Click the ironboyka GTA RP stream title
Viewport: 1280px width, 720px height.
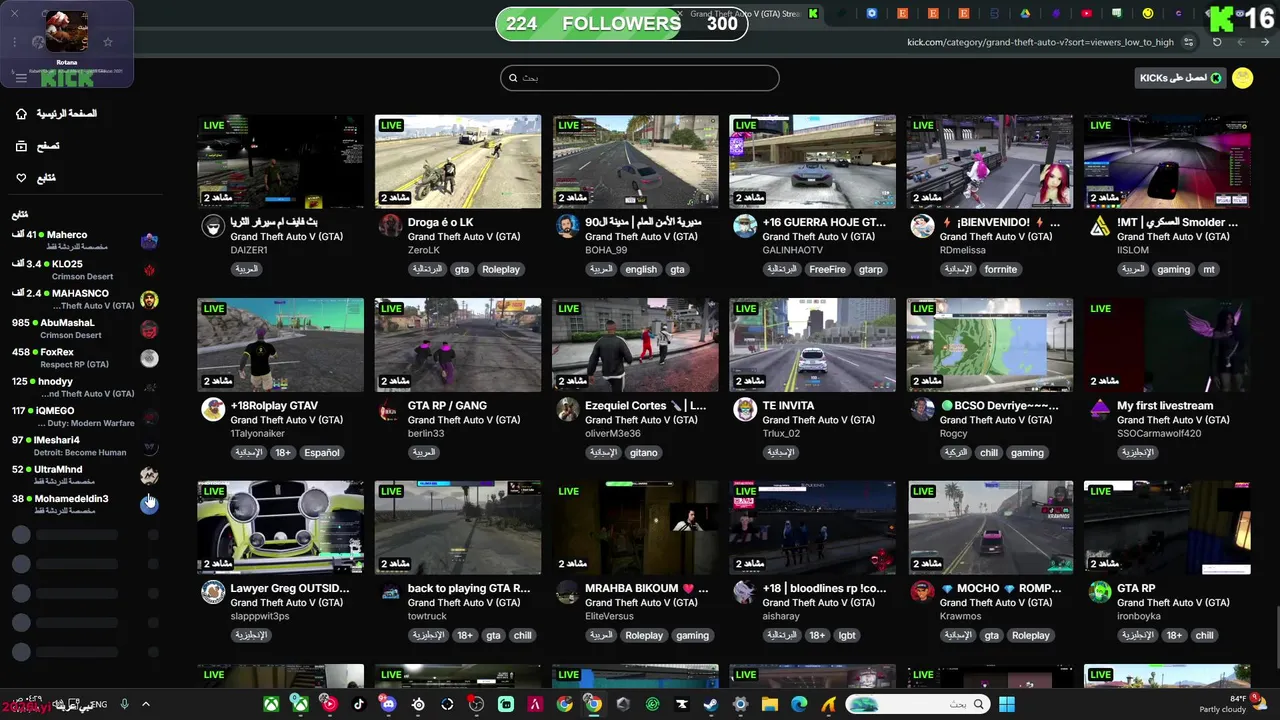(1136, 588)
